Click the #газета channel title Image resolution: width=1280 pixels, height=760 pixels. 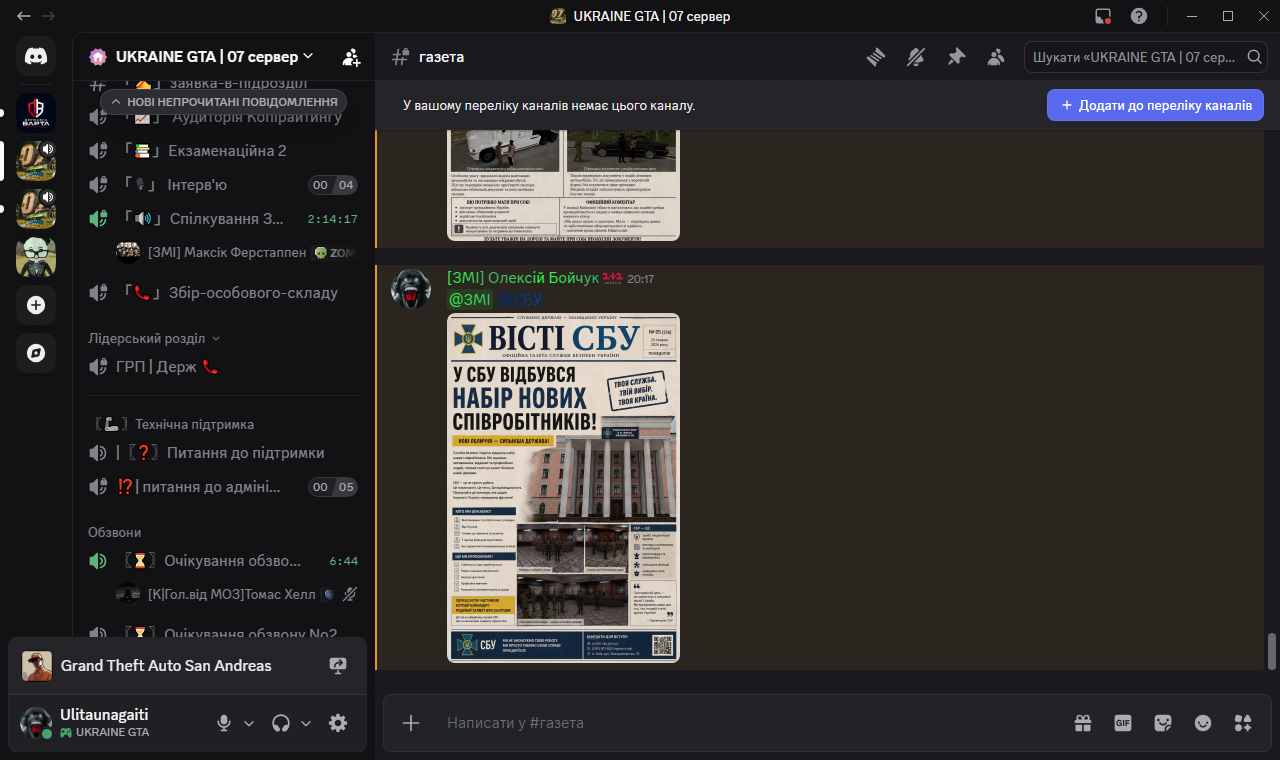[441, 57]
